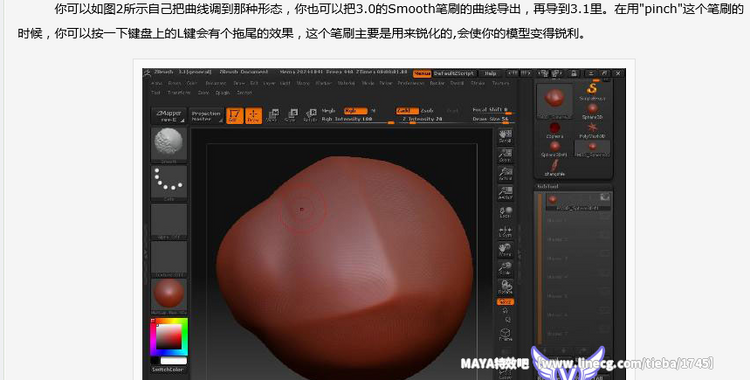The image size is (750, 380).
Task: Select the large current tool thumbnail
Action: 554,101
